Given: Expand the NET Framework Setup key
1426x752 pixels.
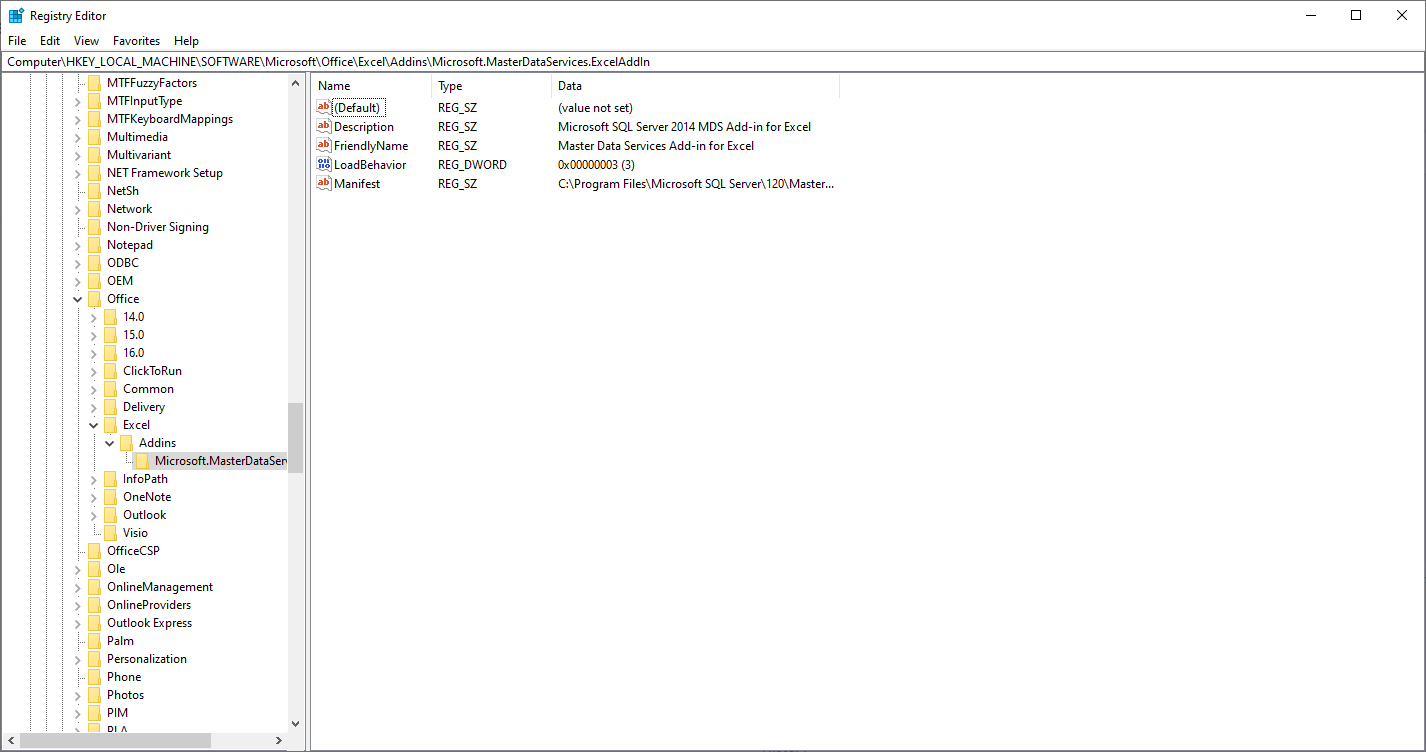Looking at the screenshot, I should (x=78, y=173).
